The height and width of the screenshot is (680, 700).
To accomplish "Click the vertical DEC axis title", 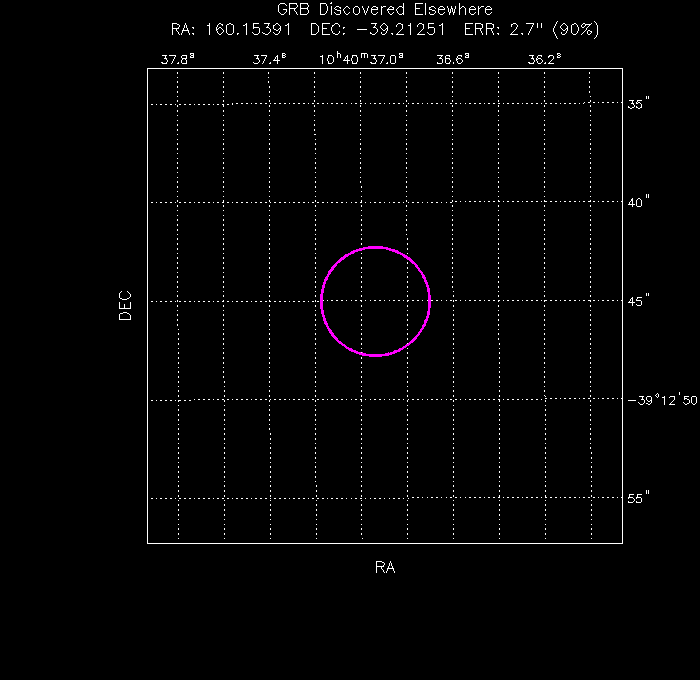I will (x=125, y=306).
